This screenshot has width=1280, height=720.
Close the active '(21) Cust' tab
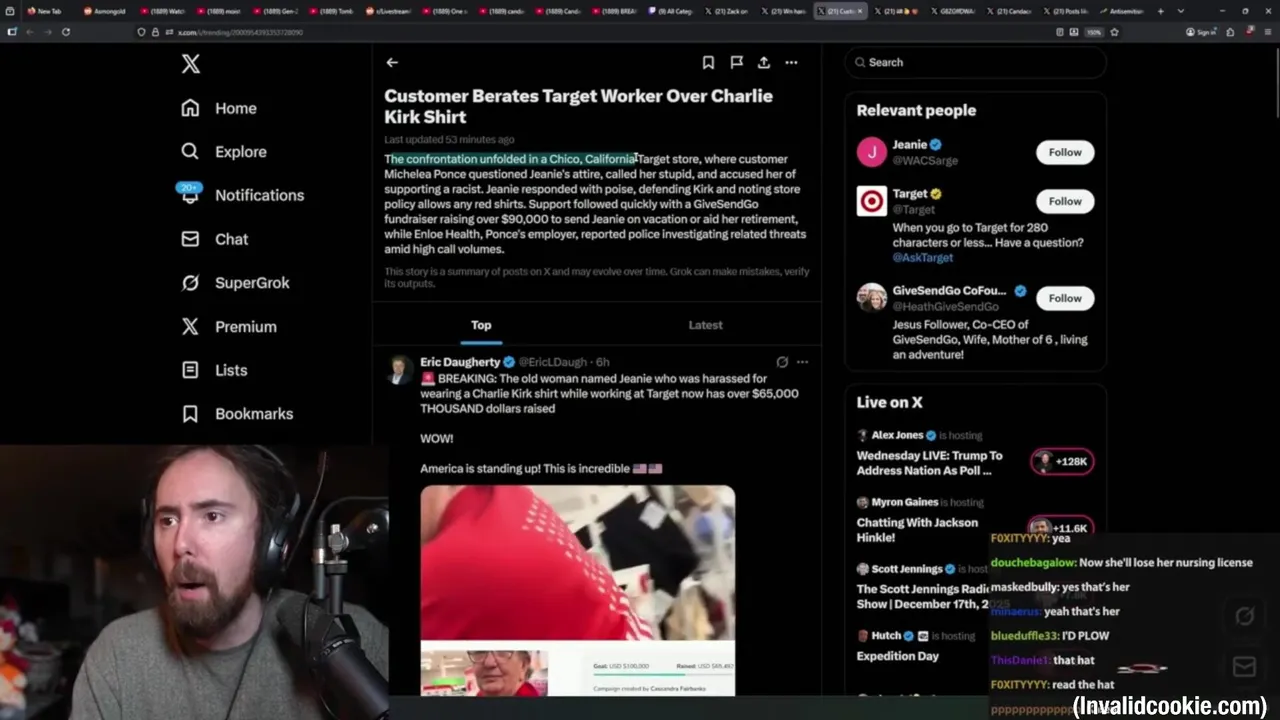pyautogui.click(x=860, y=11)
